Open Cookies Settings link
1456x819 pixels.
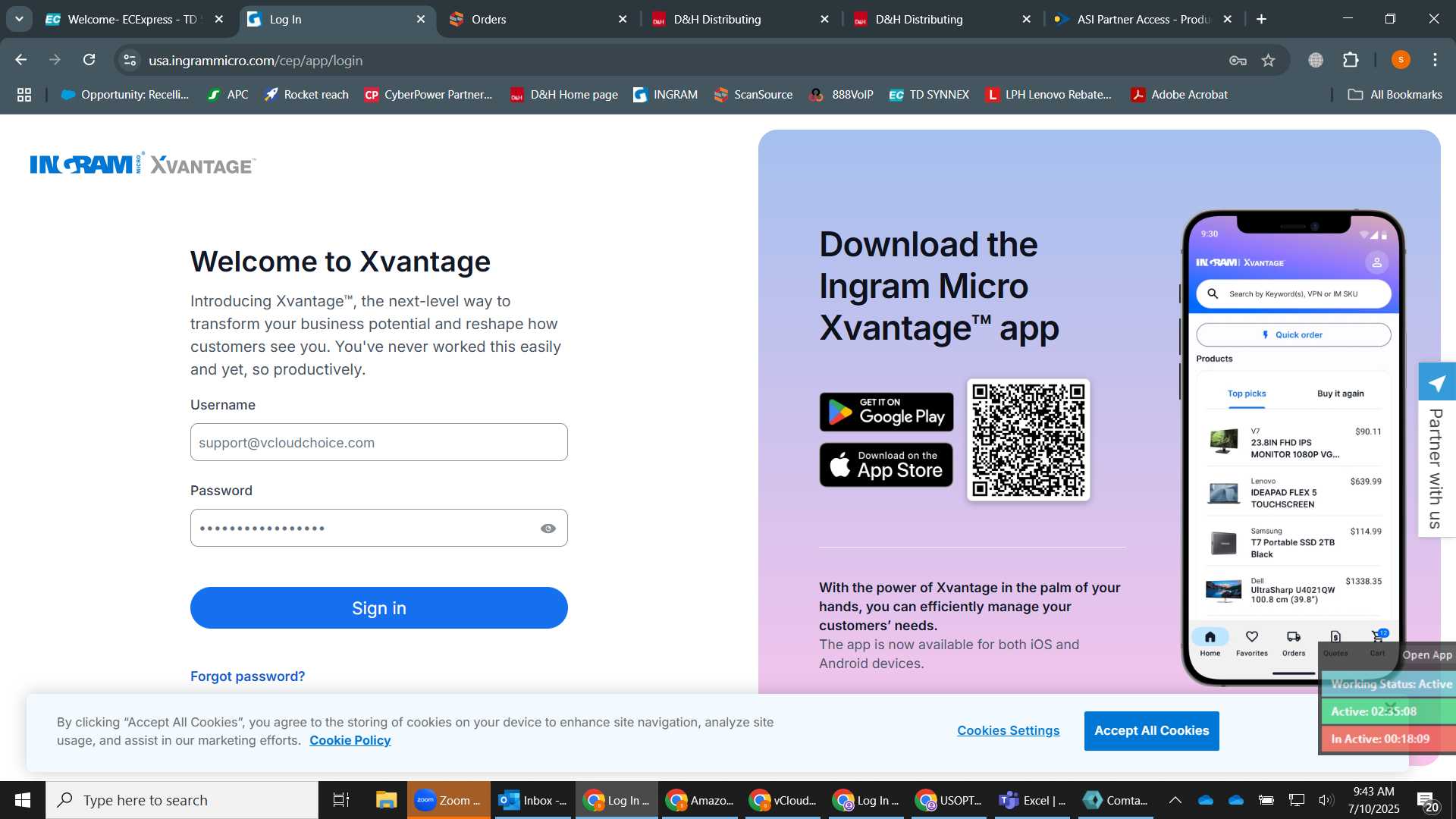coord(1008,730)
